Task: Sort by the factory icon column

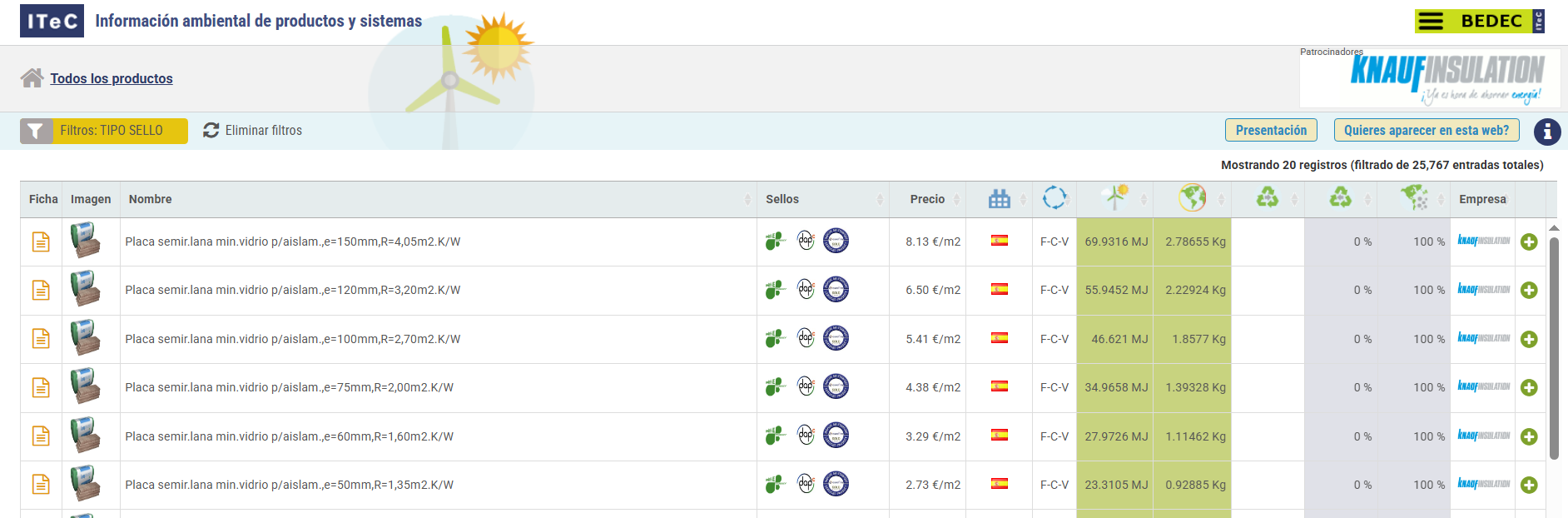Action: [999, 199]
